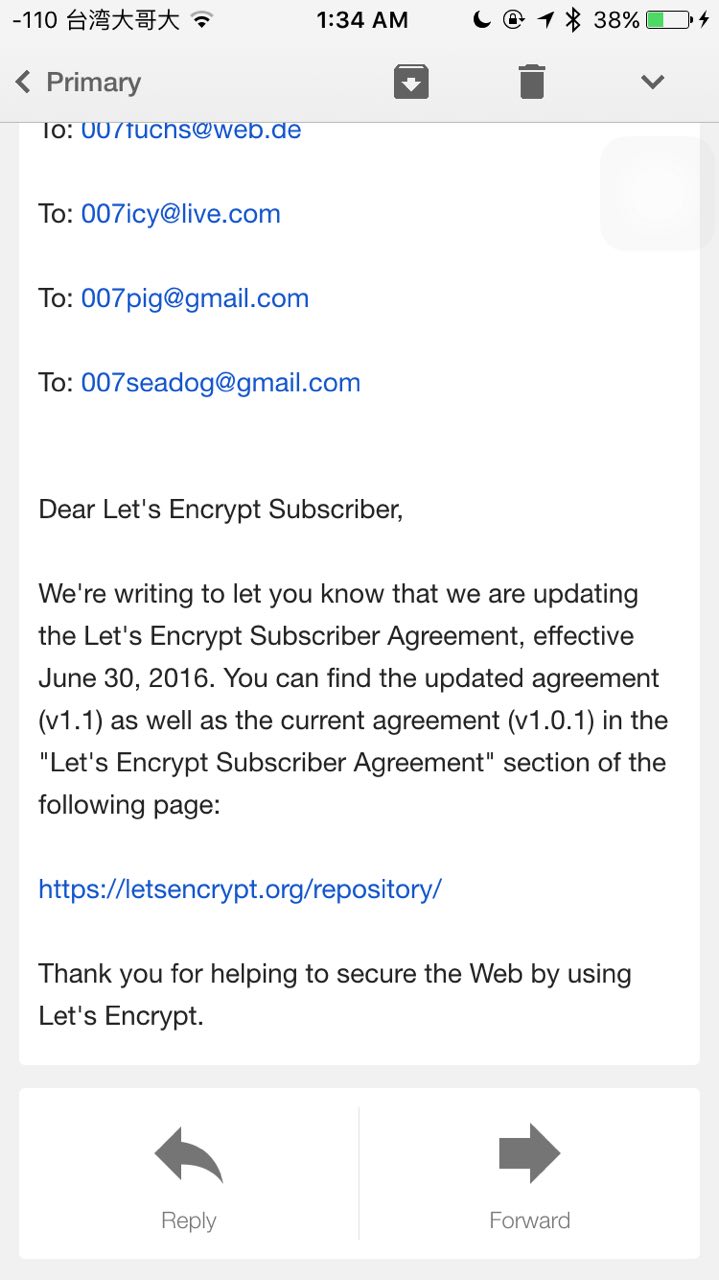Screen dimensions: 719x1280
Task: Tap recipient 007pig@gmail.com
Action: 195,298
